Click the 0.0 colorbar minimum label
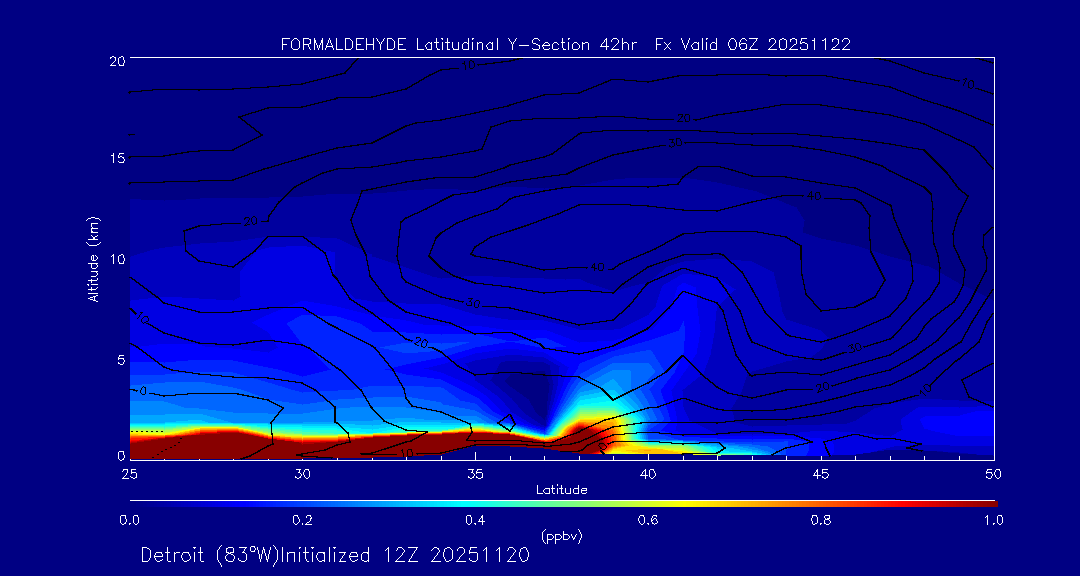Screen dimensions: 1080x576 tap(129, 520)
